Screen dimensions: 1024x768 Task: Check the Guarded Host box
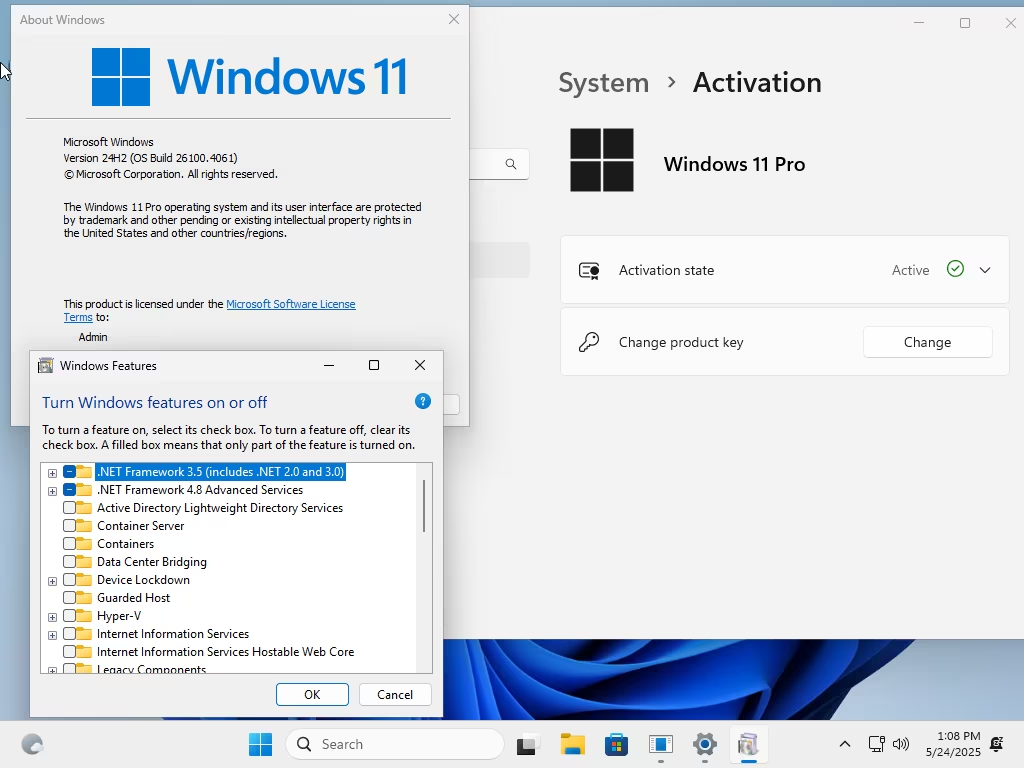[69, 598]
